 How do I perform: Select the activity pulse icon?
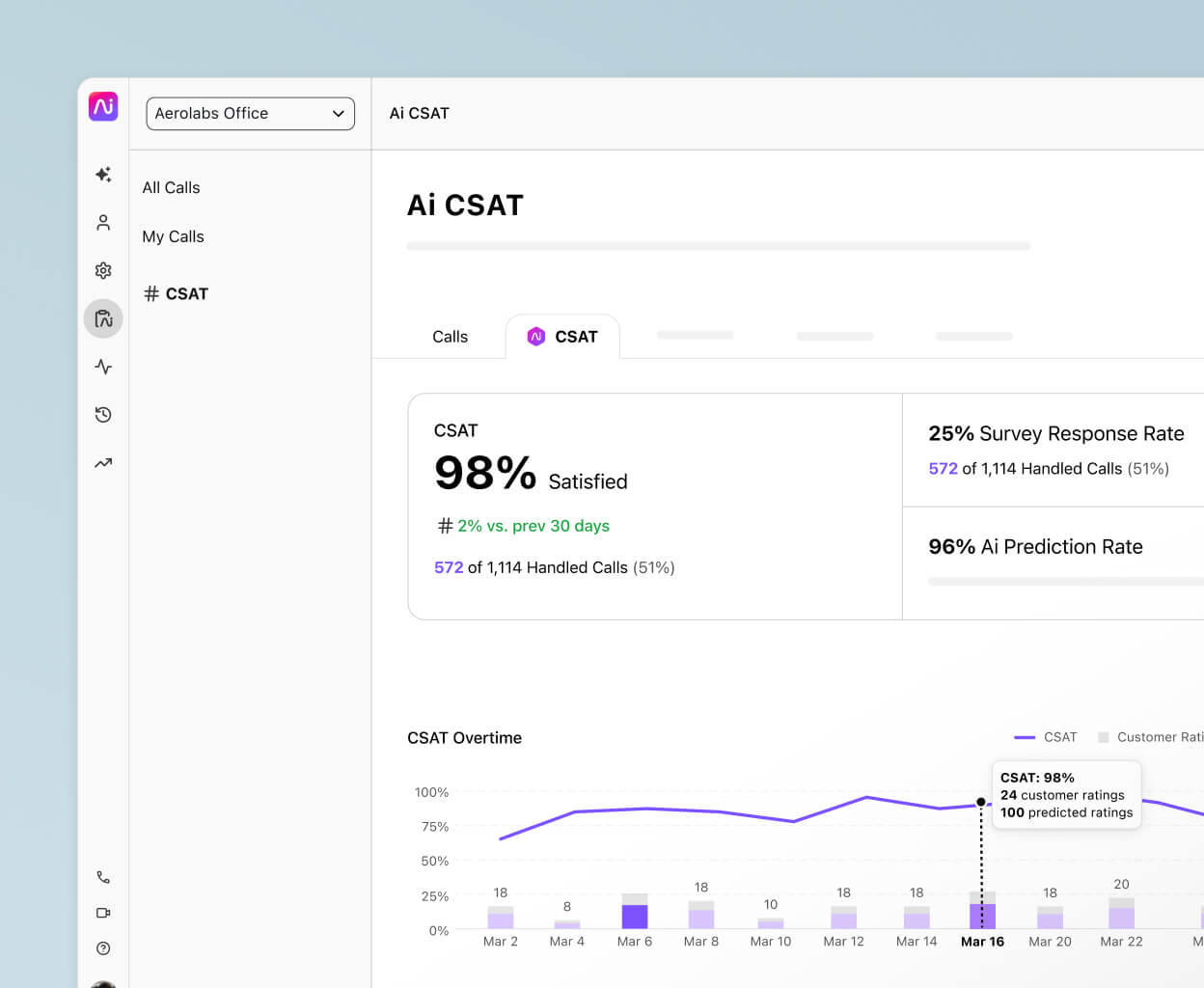click(x=103, y=367)
